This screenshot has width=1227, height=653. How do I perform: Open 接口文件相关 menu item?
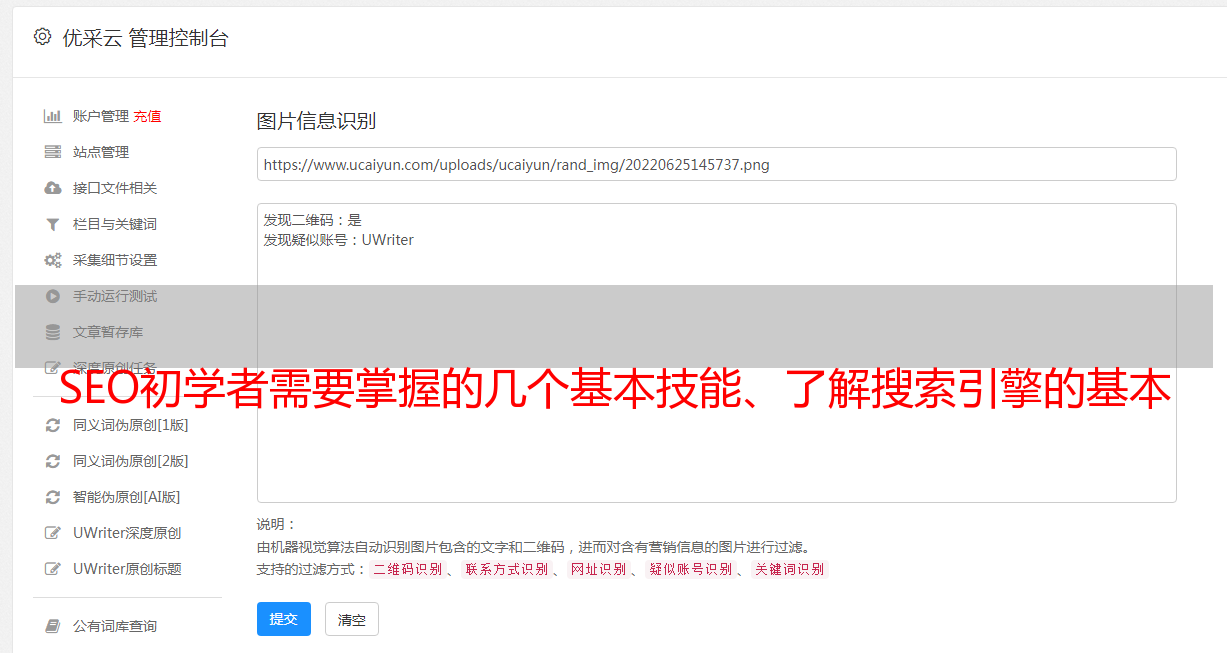pos(115,188)
